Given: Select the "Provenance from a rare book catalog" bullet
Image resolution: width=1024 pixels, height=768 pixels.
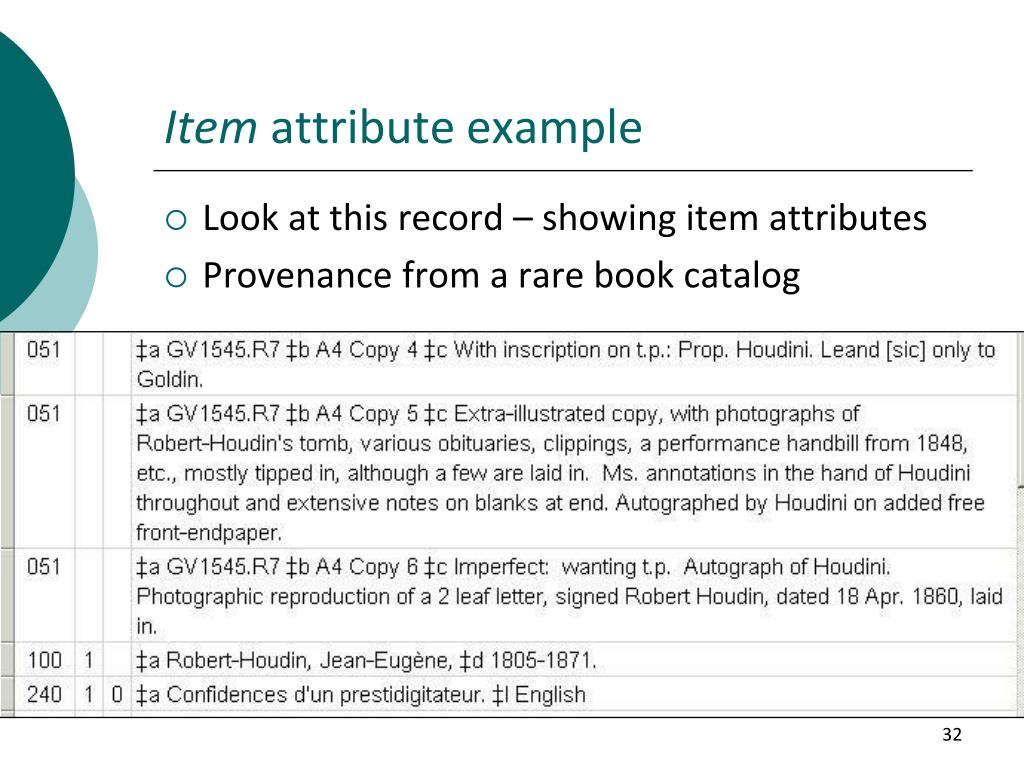Looking at the screenshot, I should click(x=501, y=275).
